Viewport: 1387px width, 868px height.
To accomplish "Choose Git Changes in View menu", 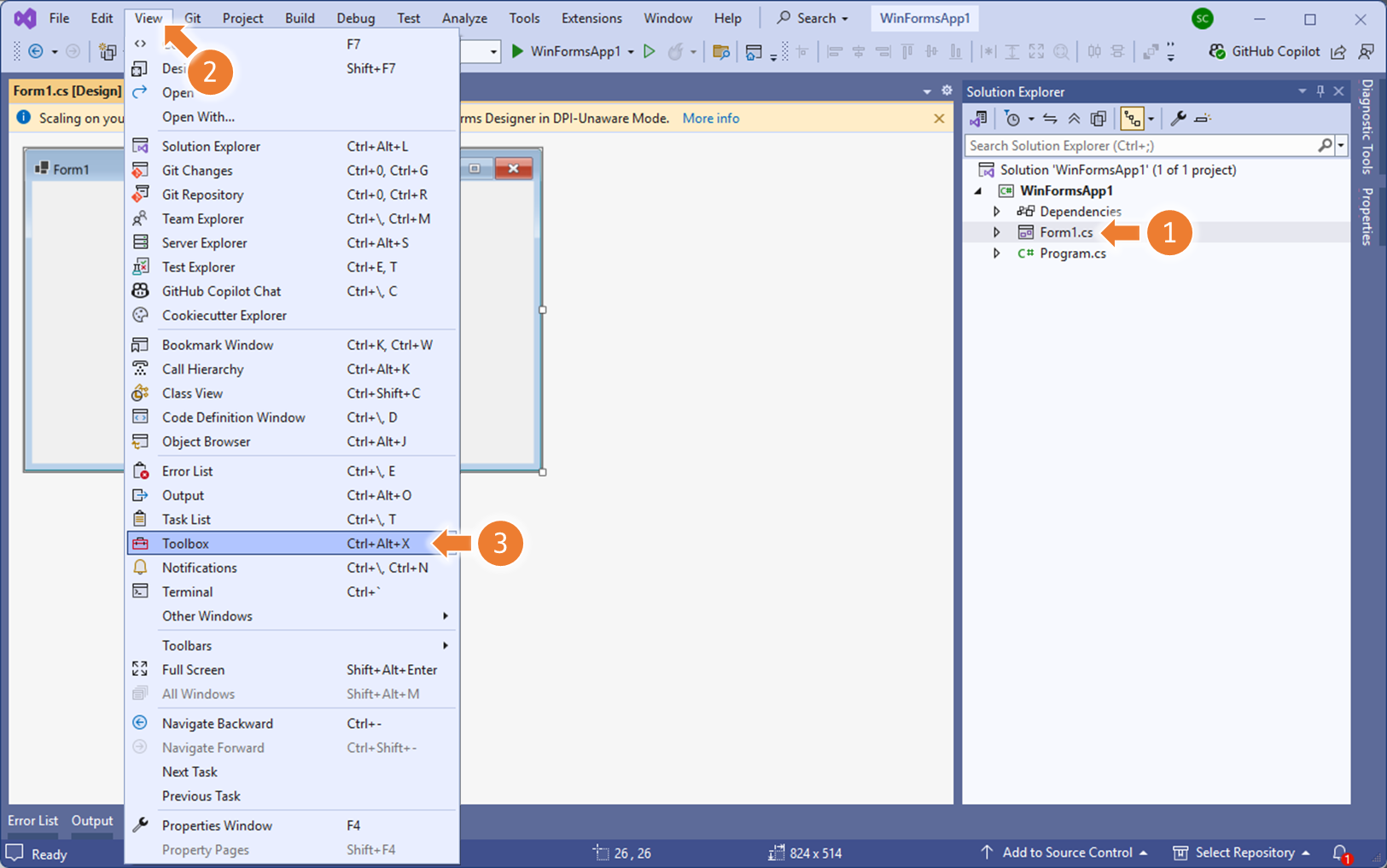I will coord(292,171).
